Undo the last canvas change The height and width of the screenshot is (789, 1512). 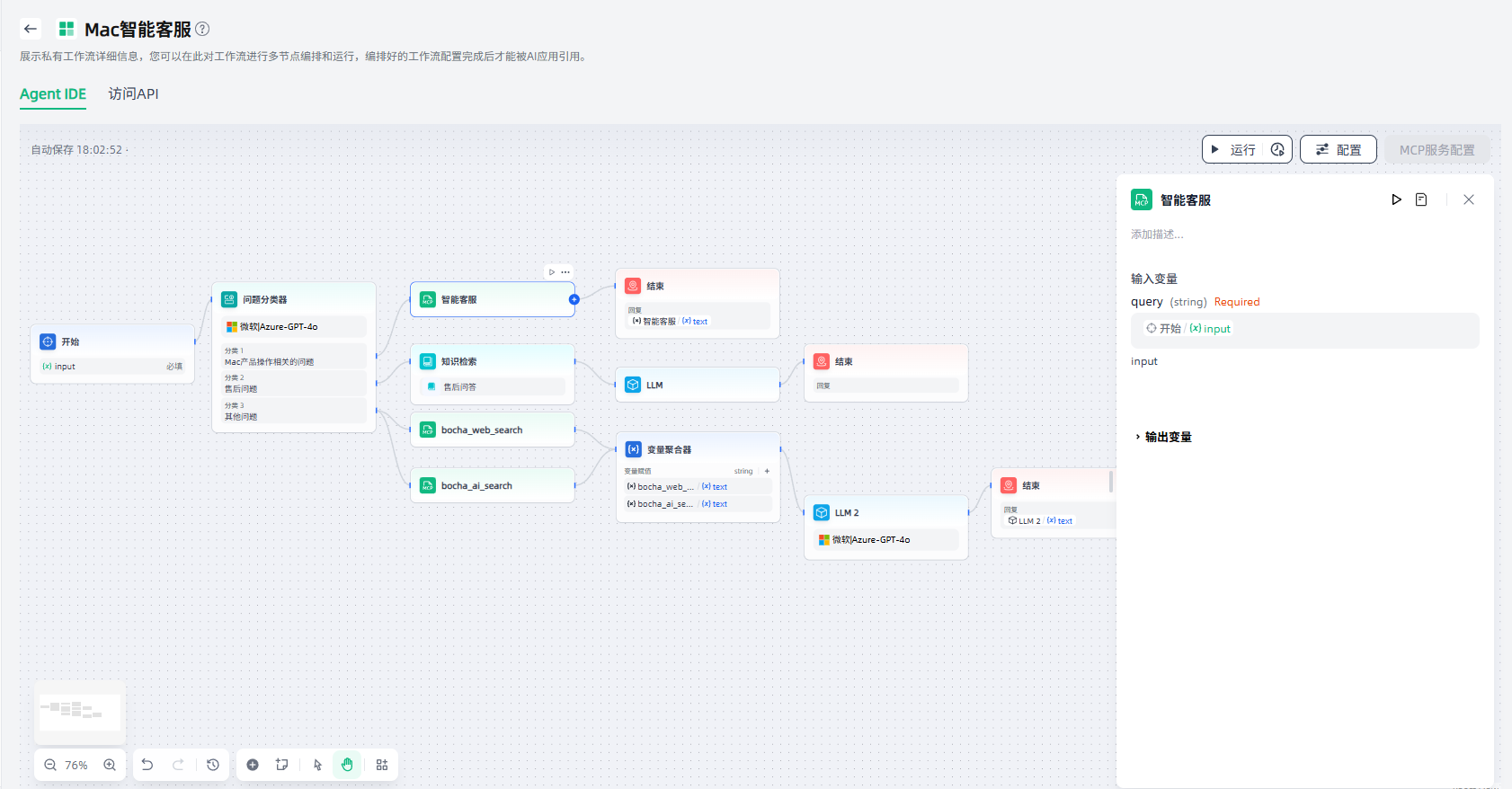(x=147, y=765)
